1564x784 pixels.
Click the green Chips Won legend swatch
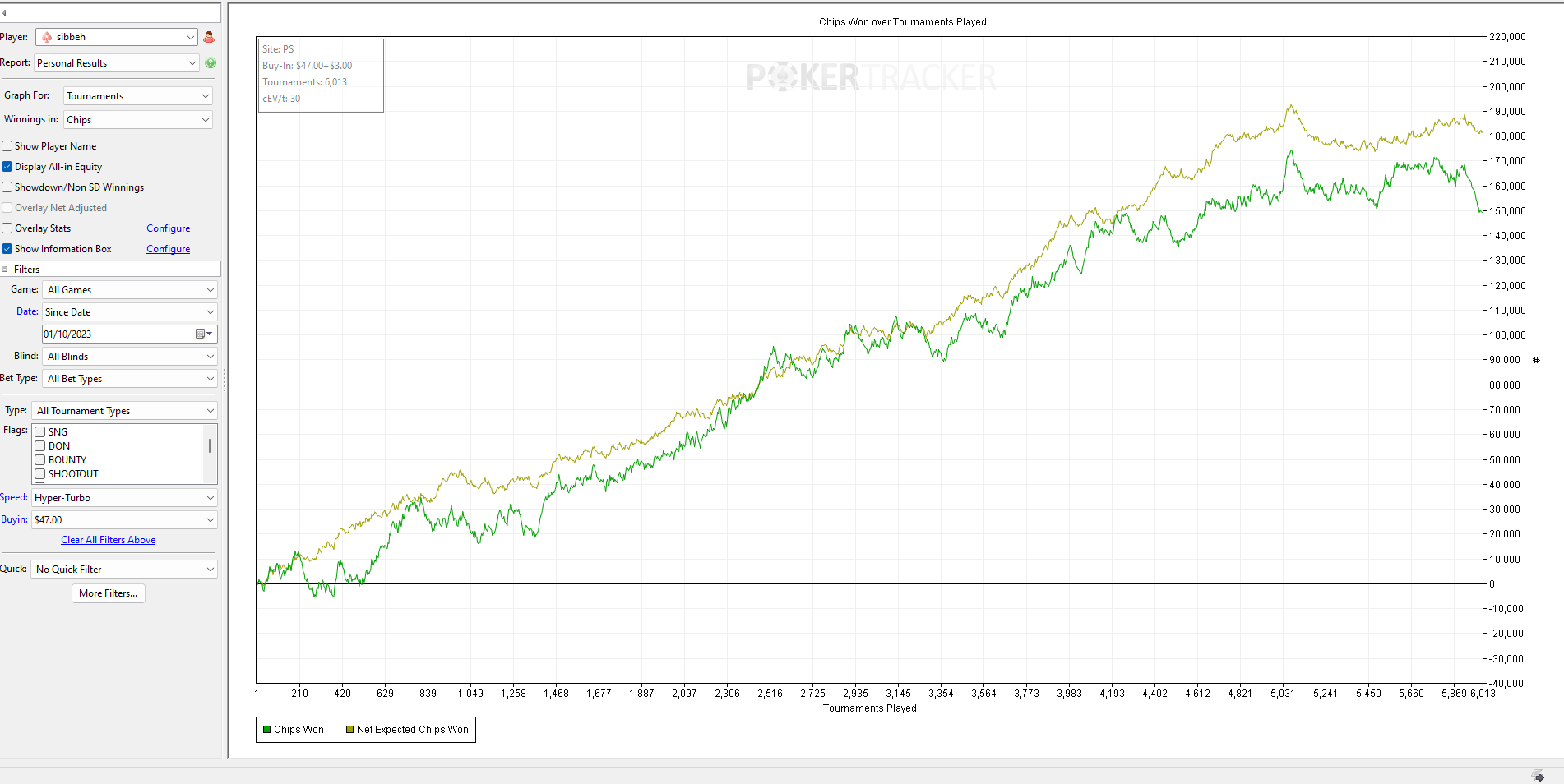(267, 730)
